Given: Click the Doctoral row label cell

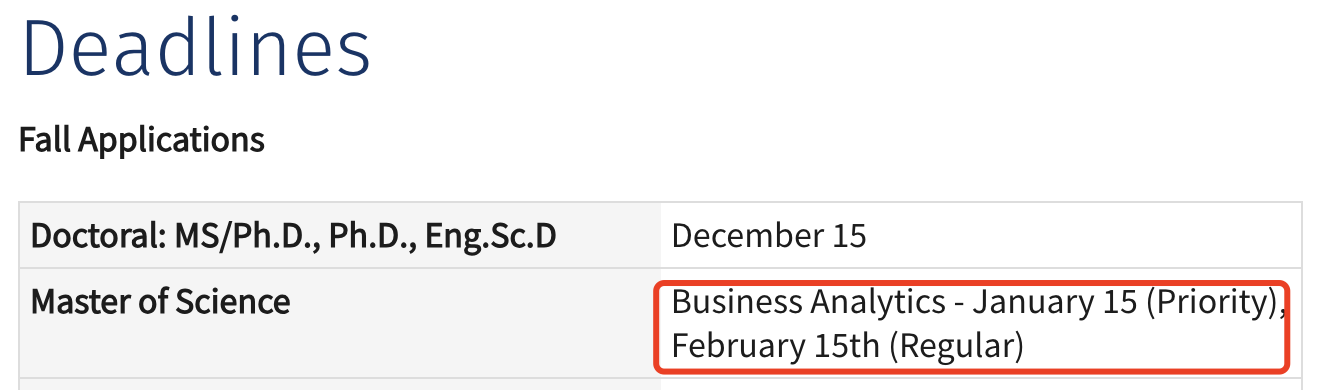Looking at the screenshot, I should tap(340, 237).
